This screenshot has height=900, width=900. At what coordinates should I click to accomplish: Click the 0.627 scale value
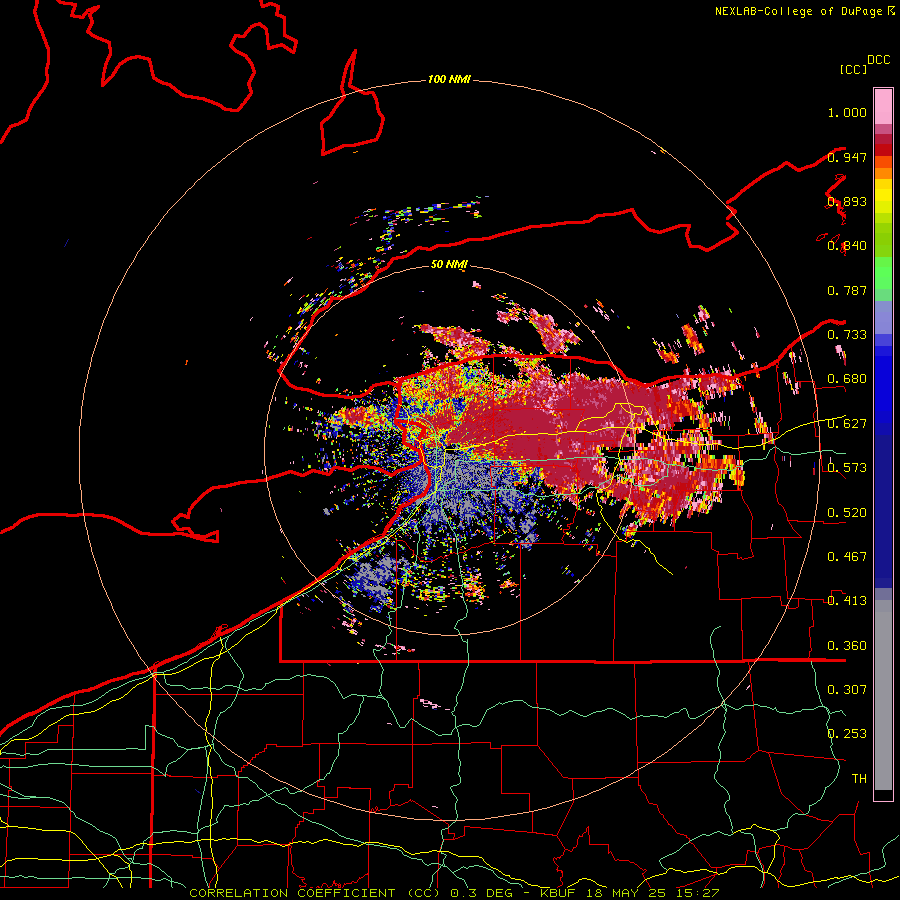847,423
